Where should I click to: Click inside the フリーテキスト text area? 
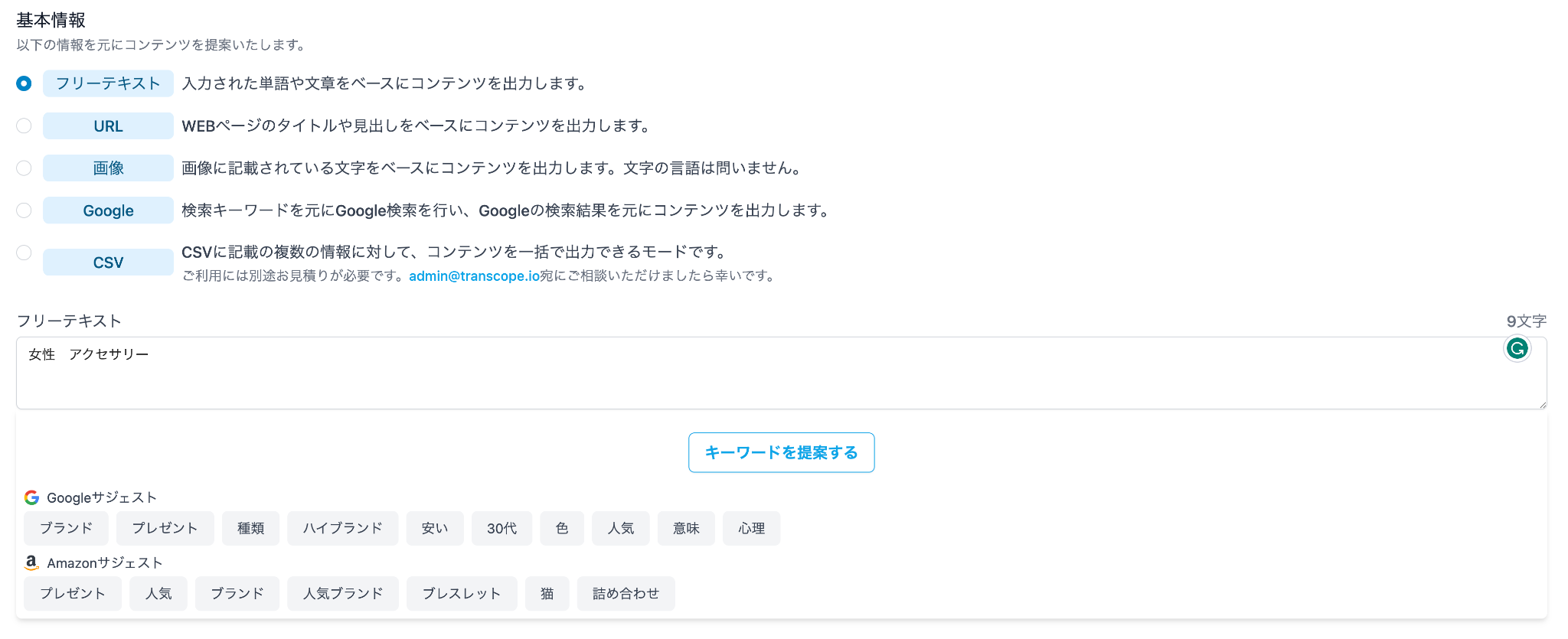(781, 373)
